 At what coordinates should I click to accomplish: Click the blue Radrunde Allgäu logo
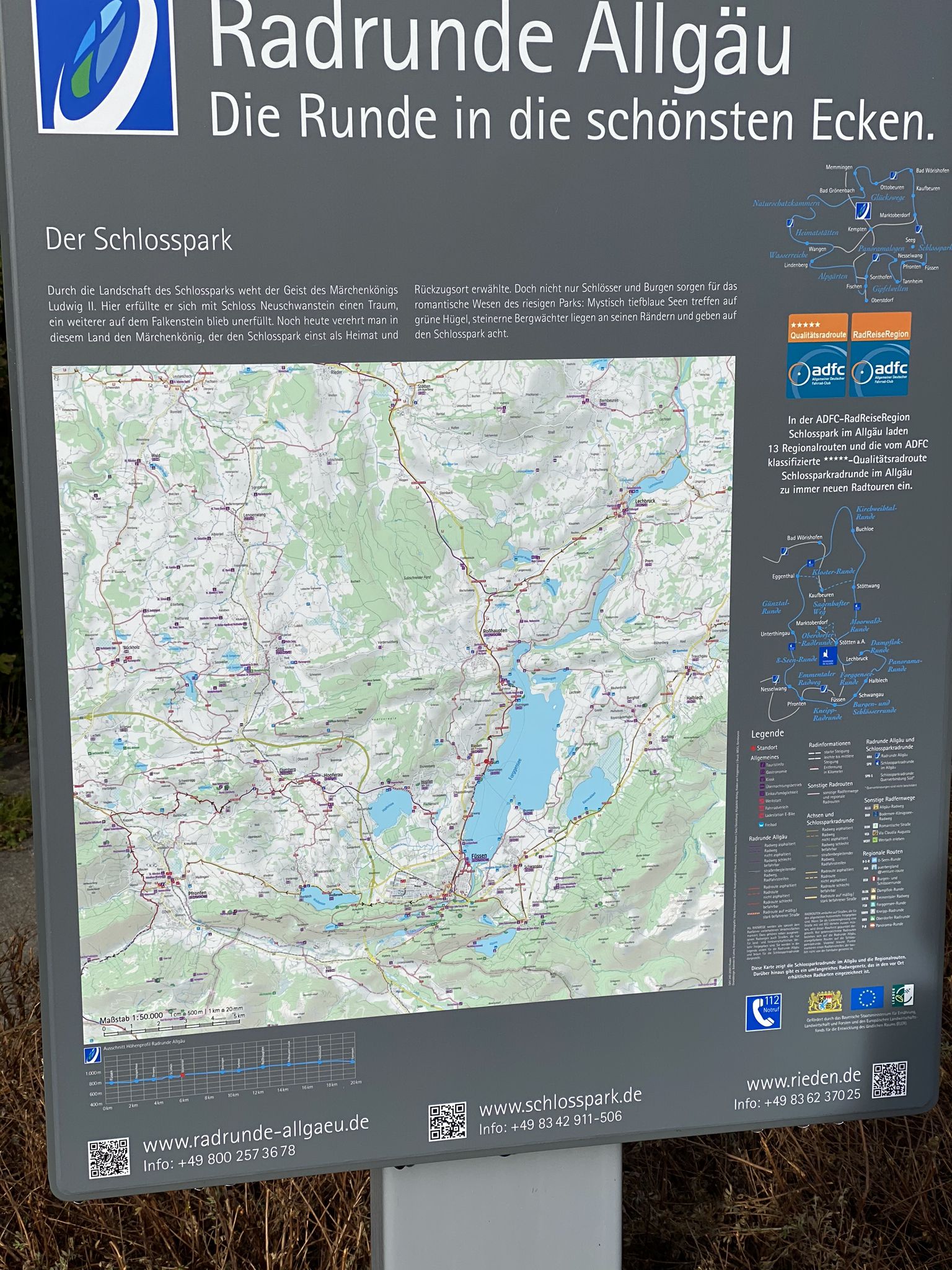tap(106, 65)
